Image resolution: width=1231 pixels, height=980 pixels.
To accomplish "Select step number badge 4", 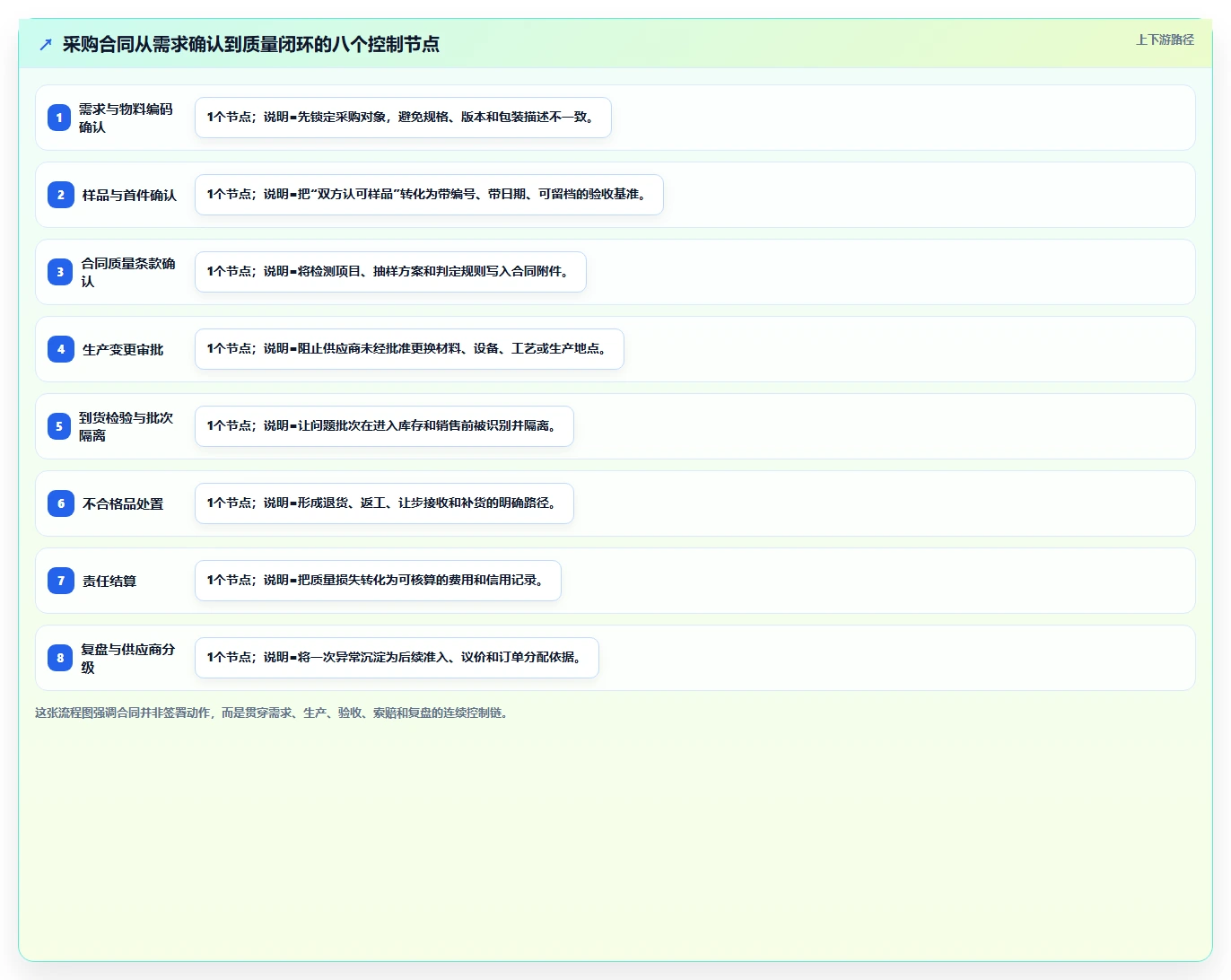I will click(61, 349).
